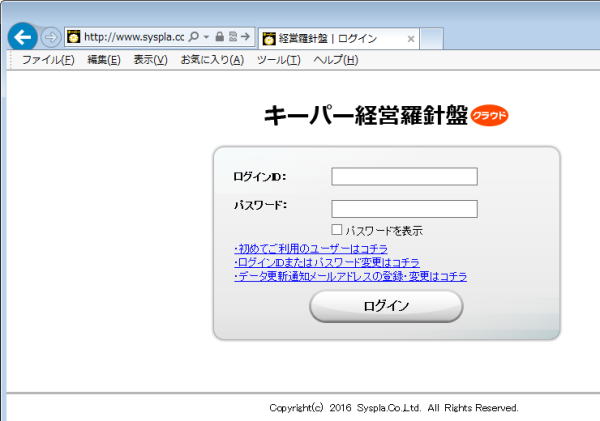Click the ログイン button
The width and height of the screenshot is (600, 421).
click(386, 306)
